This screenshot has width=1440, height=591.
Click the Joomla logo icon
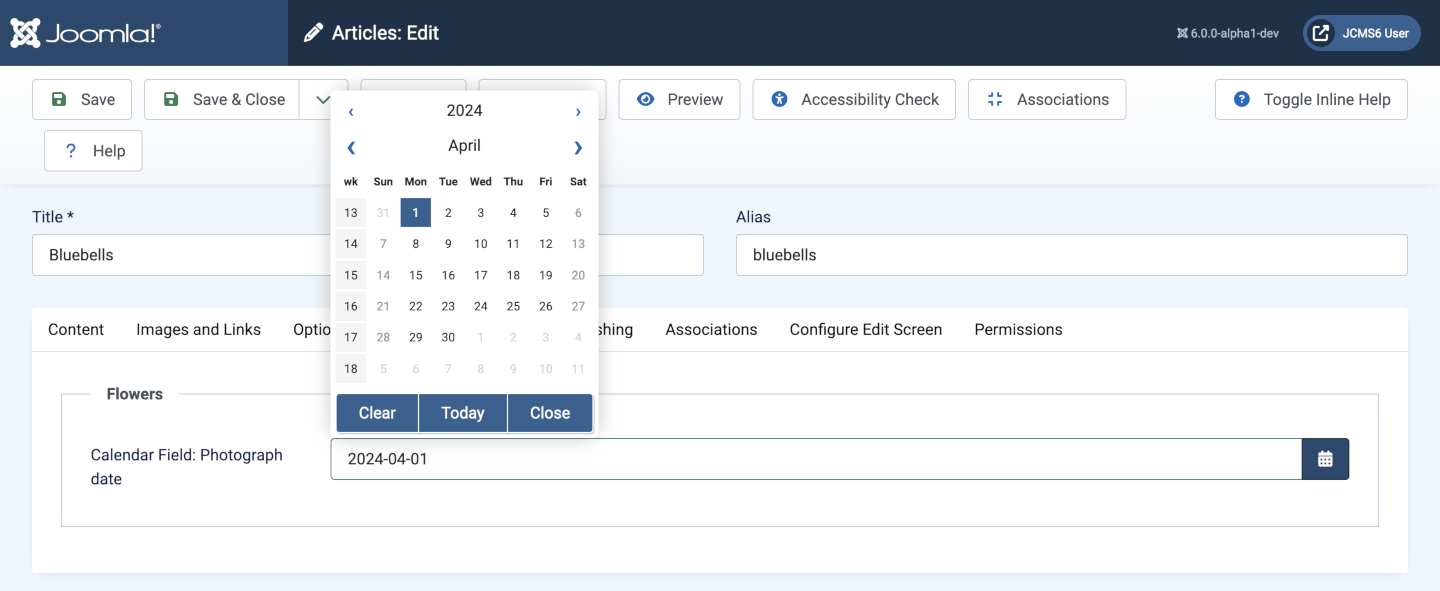pos(25,32)
